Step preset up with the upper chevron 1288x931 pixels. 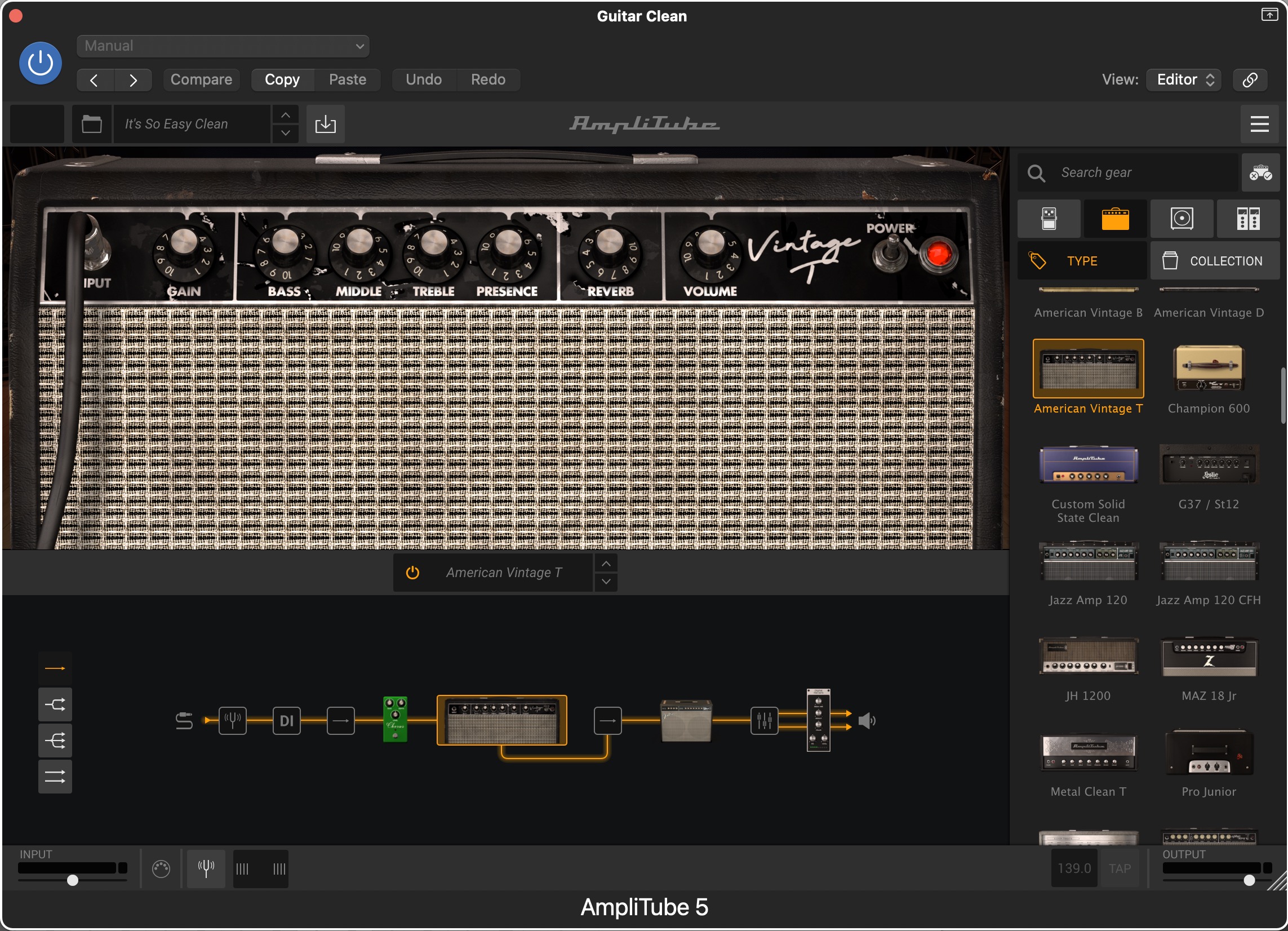286,116
